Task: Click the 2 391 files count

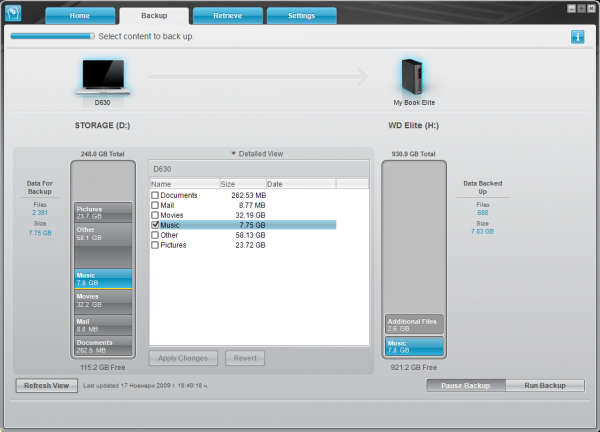Action: 40,212
